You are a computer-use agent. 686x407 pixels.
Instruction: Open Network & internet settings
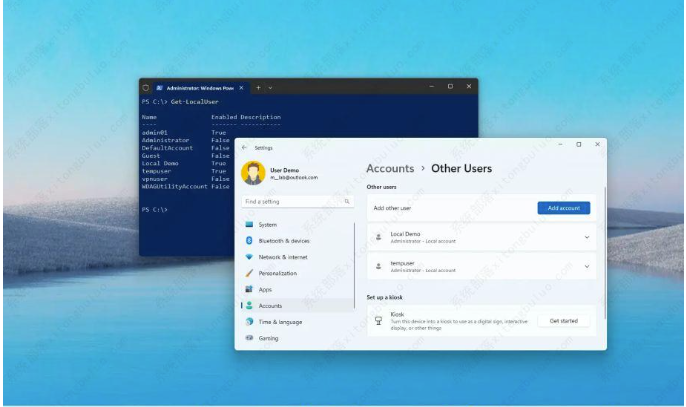point(298,257)
